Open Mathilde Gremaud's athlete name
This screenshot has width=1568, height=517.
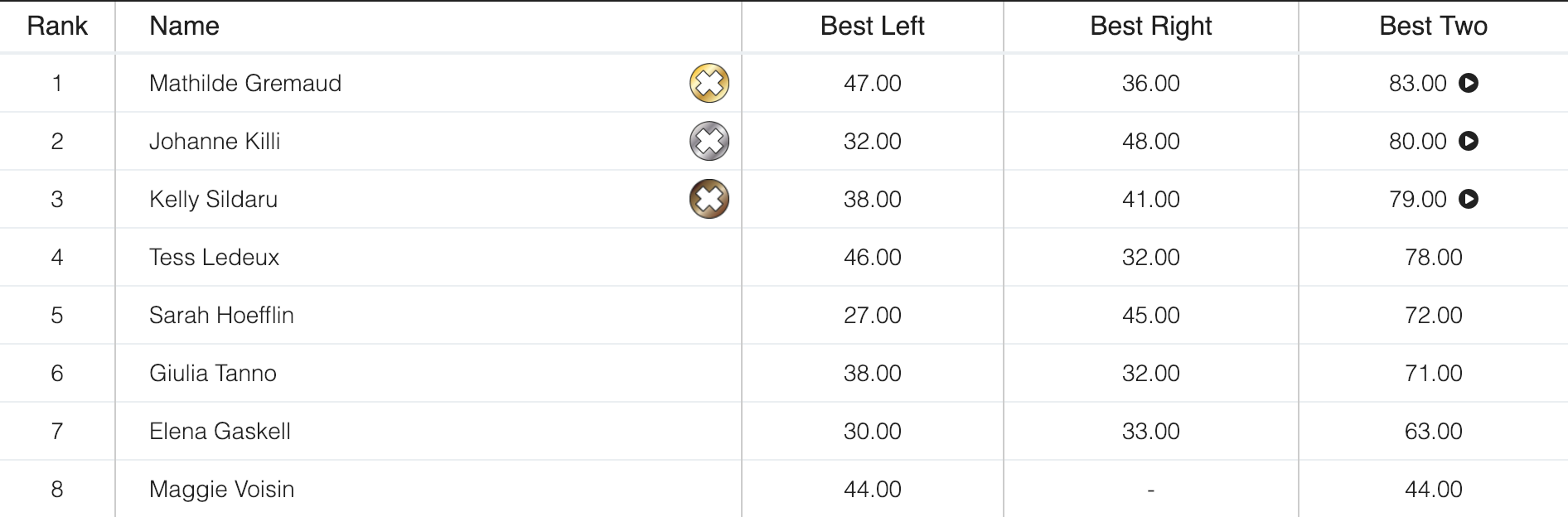(x=245, y=83)
